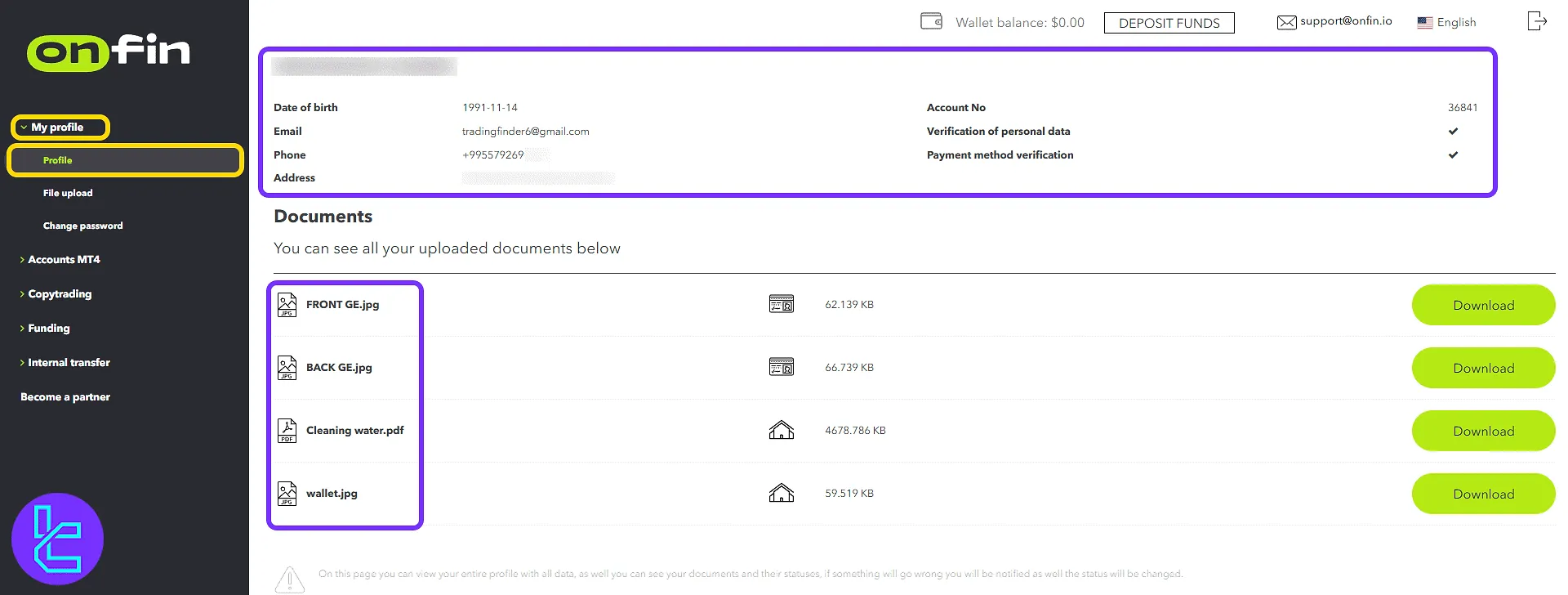1568x595 pixels.
Task: Open the Change password page
Action: point(83,226)
